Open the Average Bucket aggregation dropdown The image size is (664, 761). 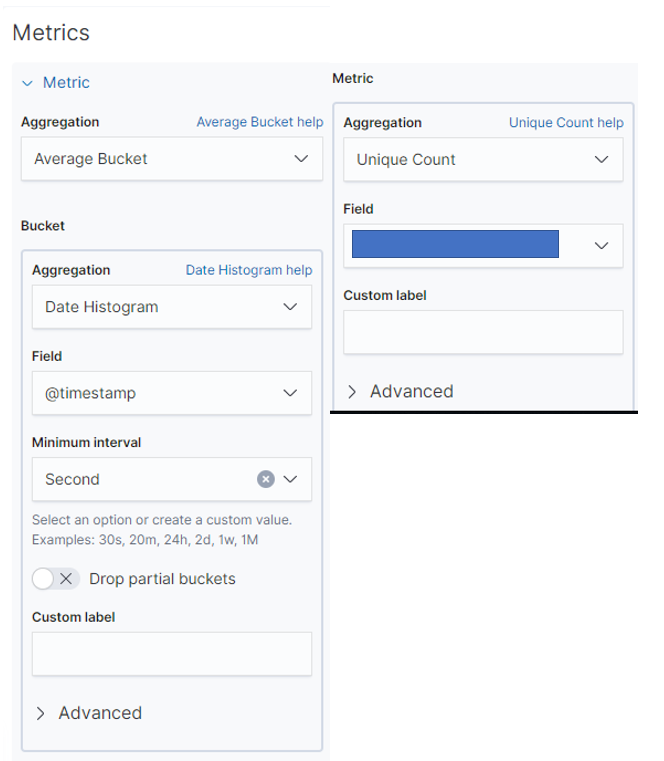click(171, 159)
